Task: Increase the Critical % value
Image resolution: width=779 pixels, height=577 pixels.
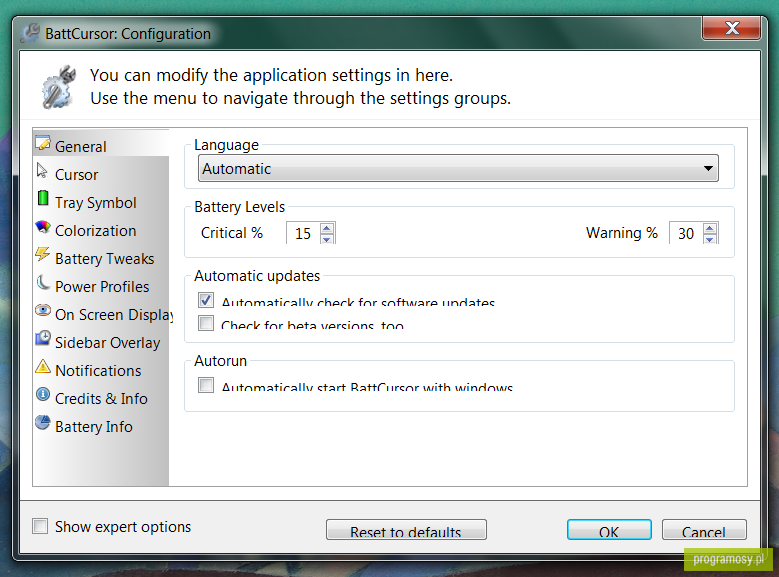Action: click(x=326, y=228)
